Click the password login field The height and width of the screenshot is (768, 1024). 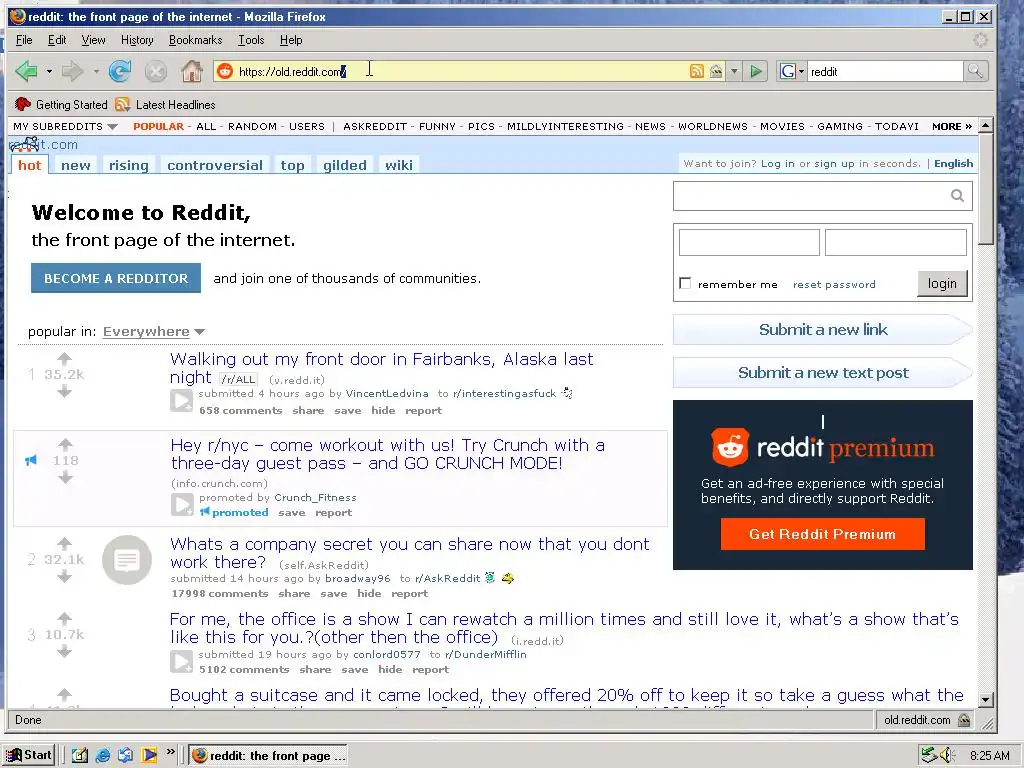pyautogui.click(x=895, y=242)
